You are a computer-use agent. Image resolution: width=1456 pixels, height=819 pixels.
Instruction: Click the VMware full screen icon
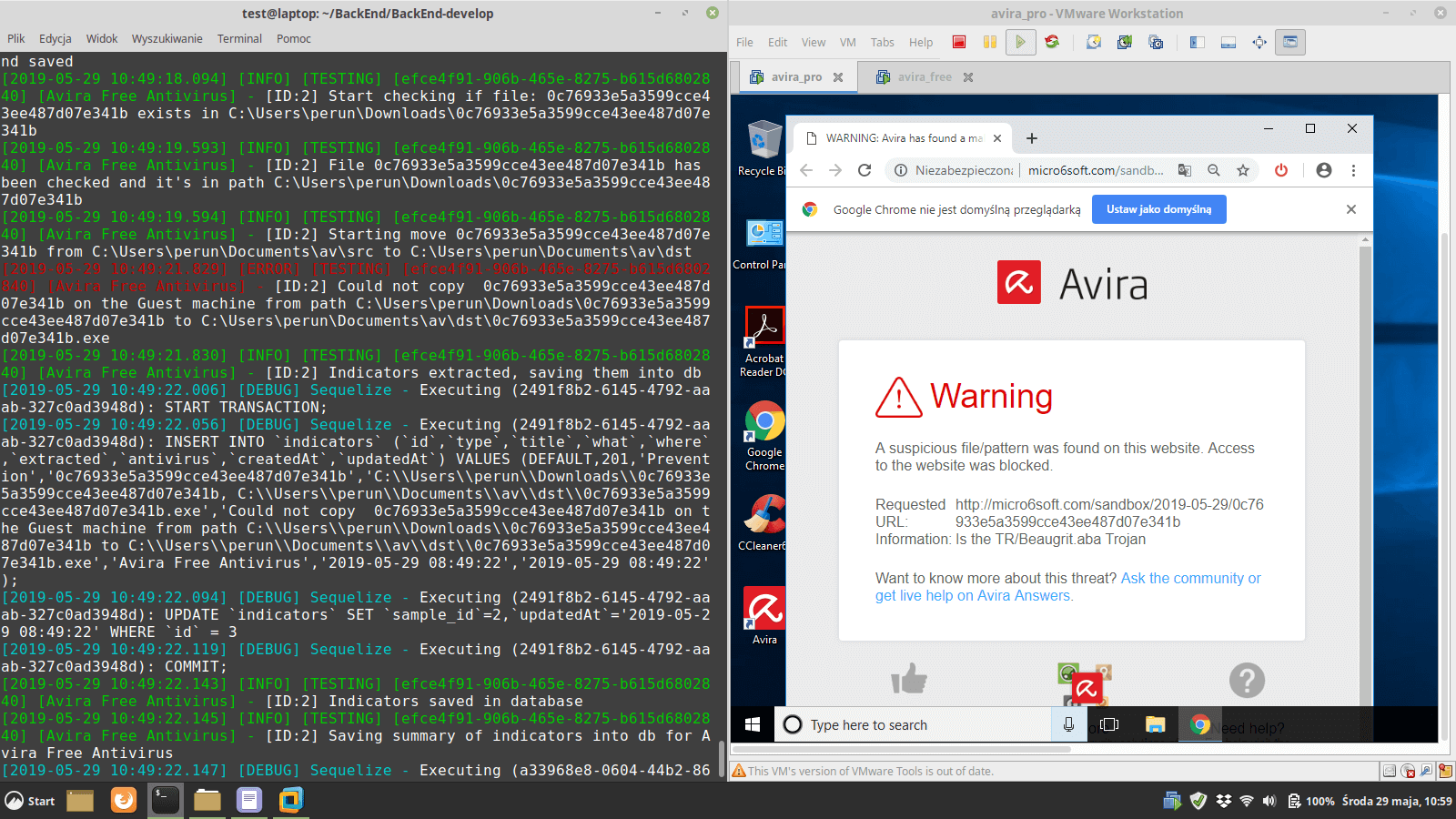tap(1259, 42)
